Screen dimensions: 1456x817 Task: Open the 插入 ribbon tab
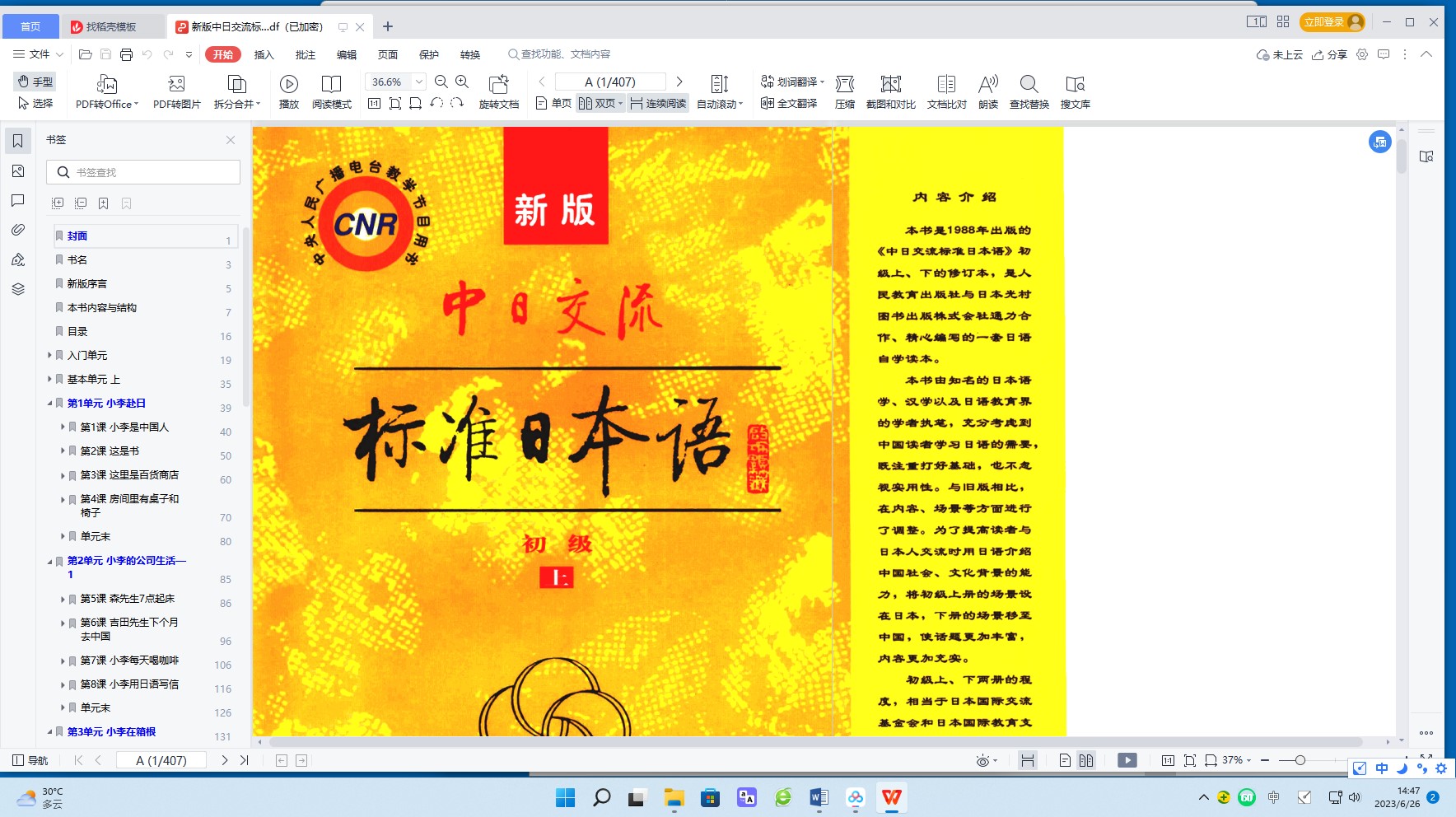coord(264,54)
